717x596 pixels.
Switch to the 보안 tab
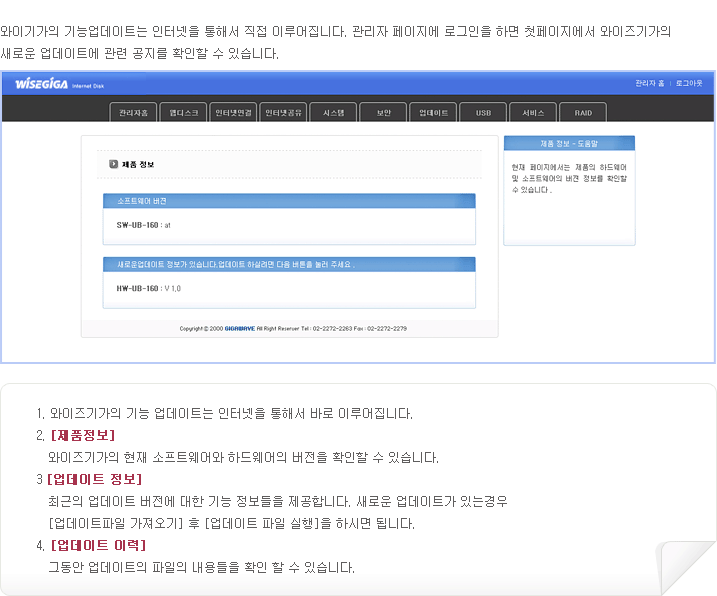[x=383, y=113]
